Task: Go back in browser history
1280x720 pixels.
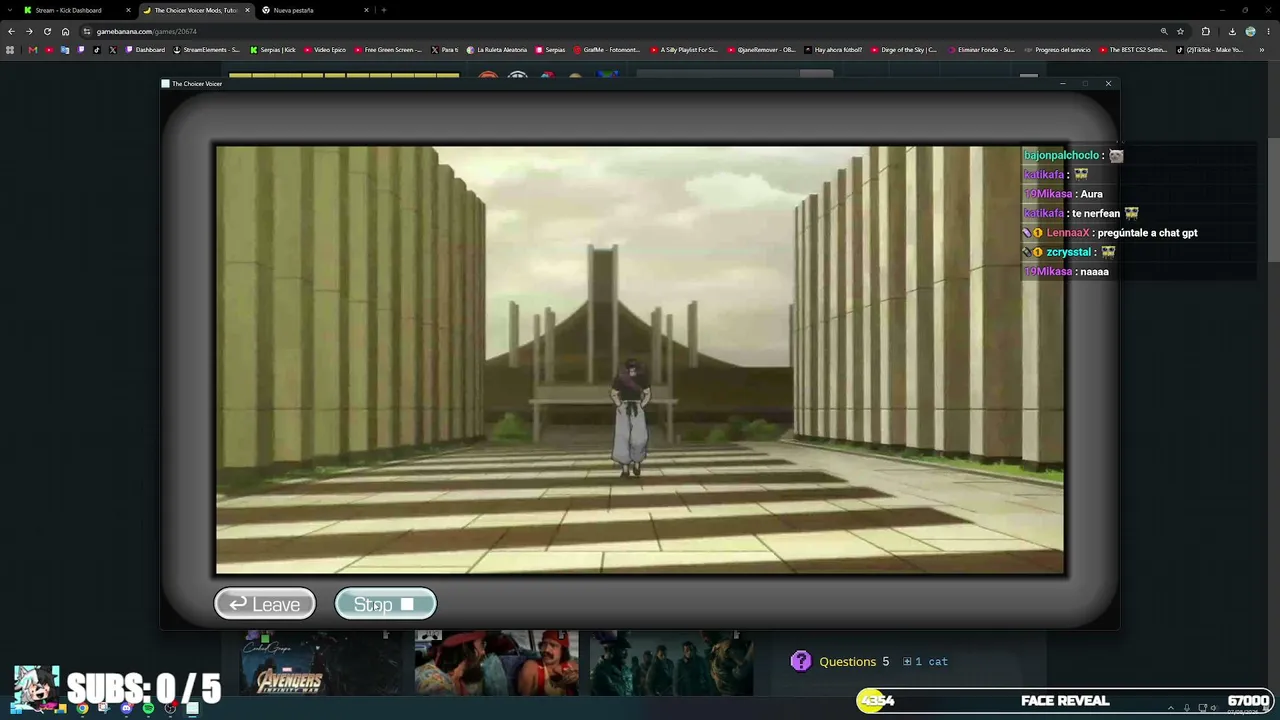Action: 11,31
